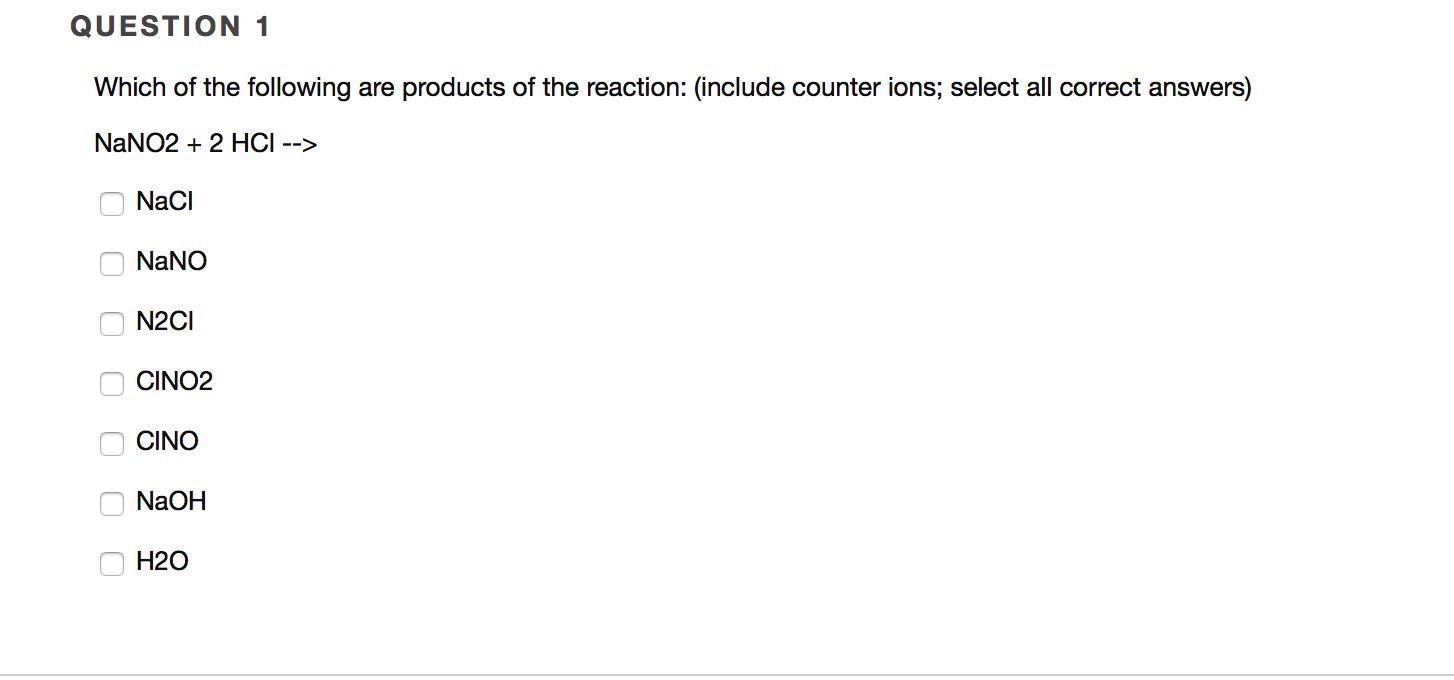Select the ClNO option label
1454x680 pixels.
tap(167, 441)
